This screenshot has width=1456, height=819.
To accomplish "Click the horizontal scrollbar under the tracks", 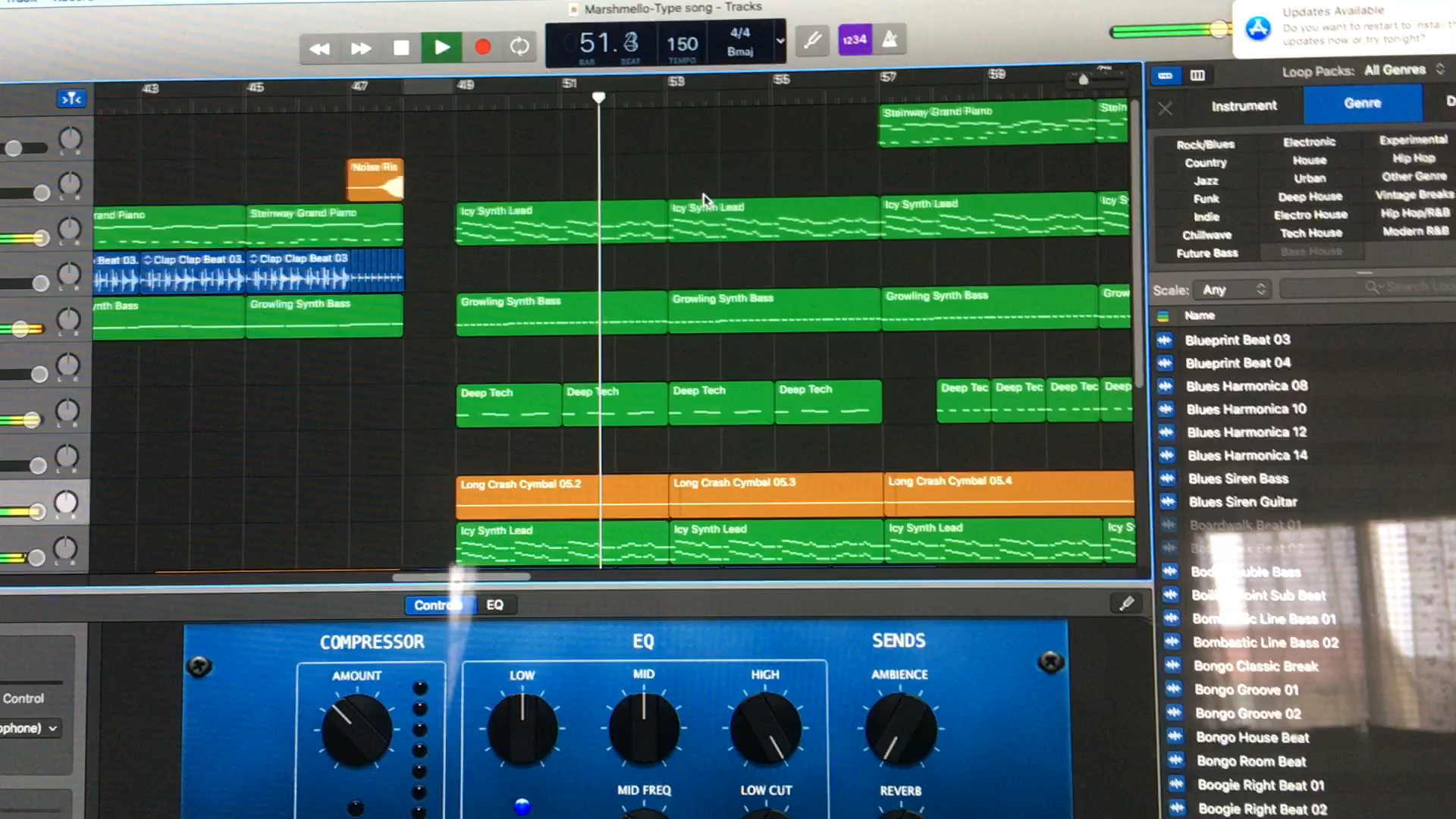I will (461, 577).
